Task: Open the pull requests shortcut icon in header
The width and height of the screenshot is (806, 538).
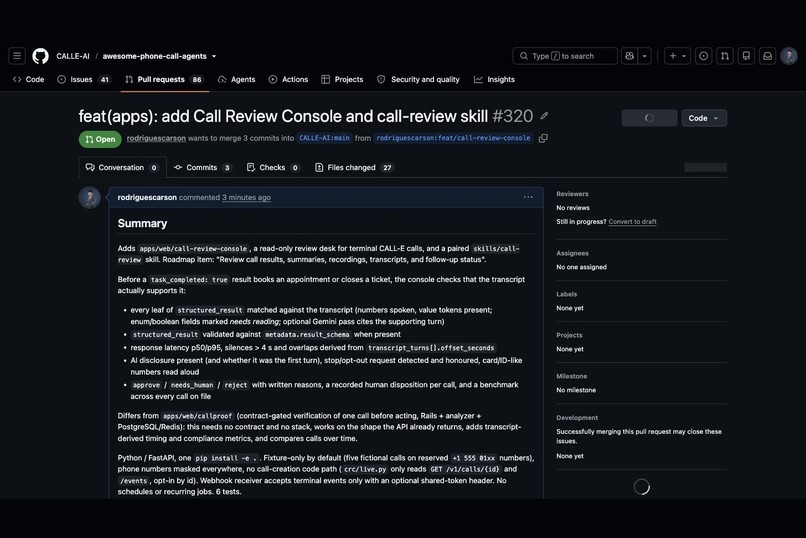Action: pos(725,56)
